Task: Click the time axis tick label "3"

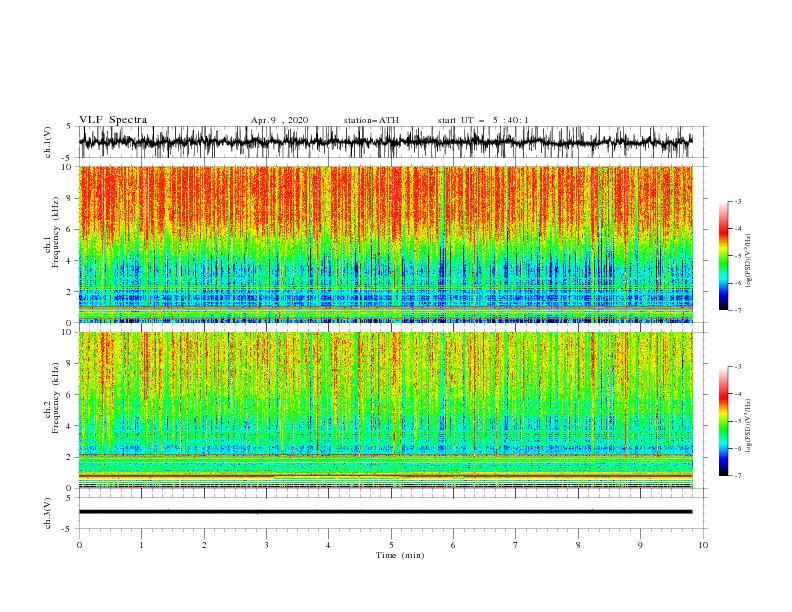Action: point(266,545)
